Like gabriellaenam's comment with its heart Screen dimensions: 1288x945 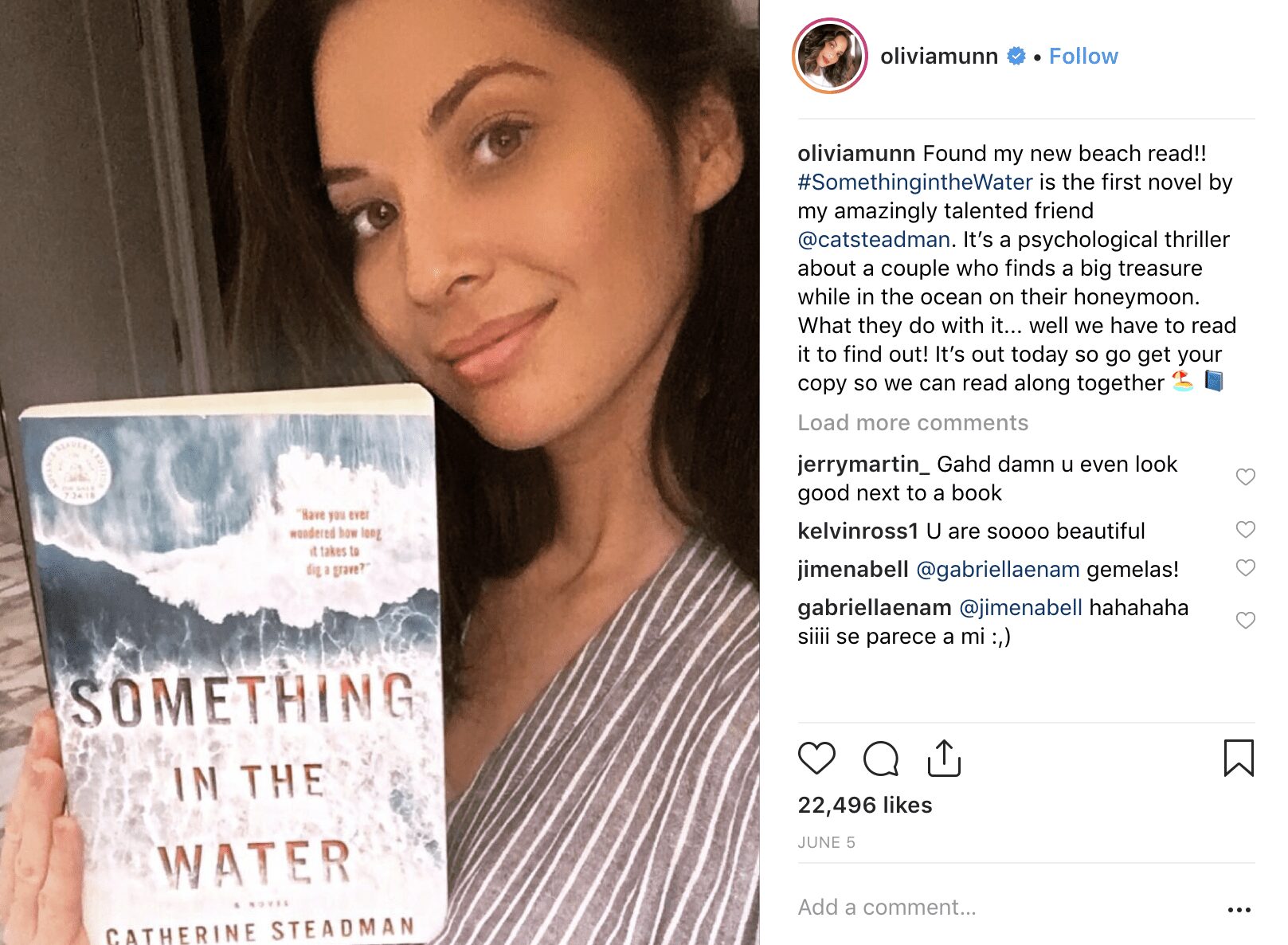click(x=1245, y=620)
